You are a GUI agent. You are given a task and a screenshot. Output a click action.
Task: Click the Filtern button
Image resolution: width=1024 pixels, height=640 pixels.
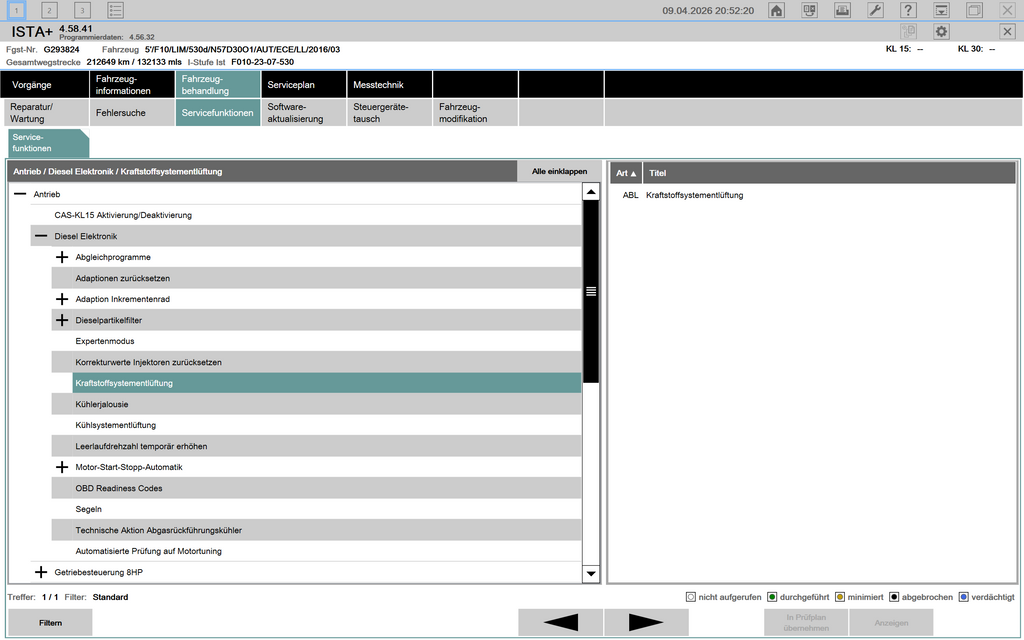pyautogui.click(x=50, y=622)
